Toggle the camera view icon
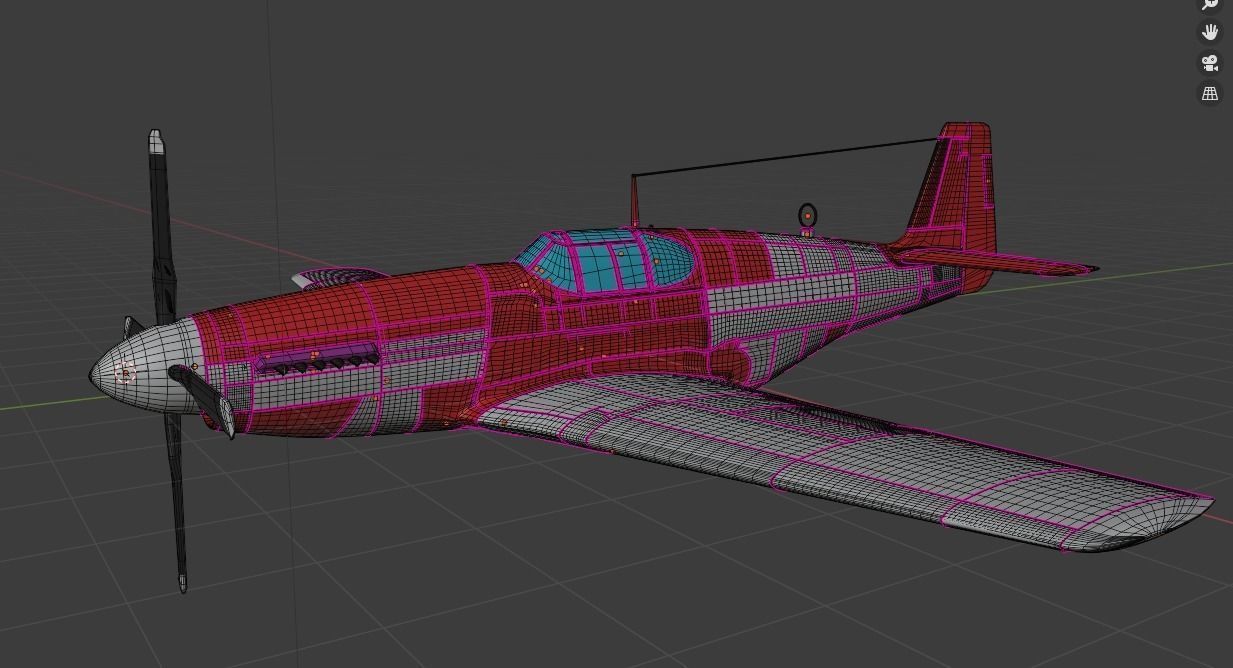Screen dimensions: 1233x668 point(1210,63)
